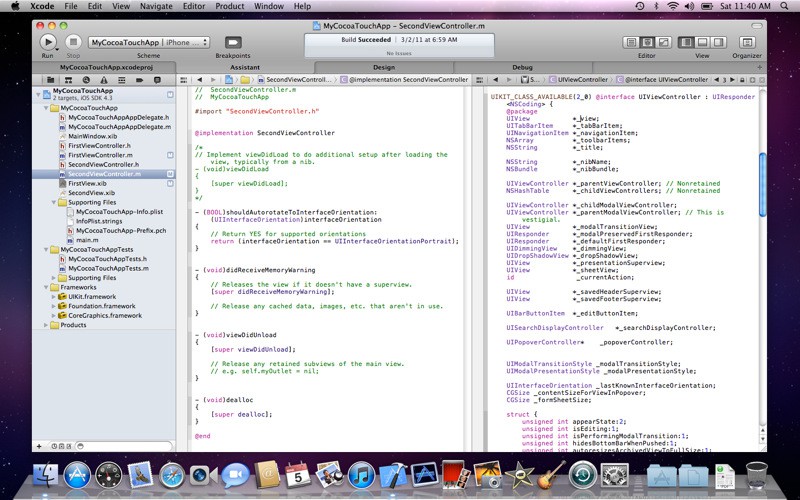
Task: Open the Navigate menu
Action: pyautogui.click(x=156, y=6)
